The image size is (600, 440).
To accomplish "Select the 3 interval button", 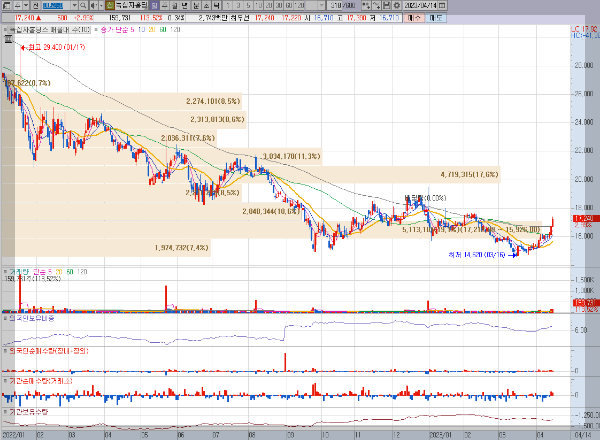I will (x=238, y=5).
